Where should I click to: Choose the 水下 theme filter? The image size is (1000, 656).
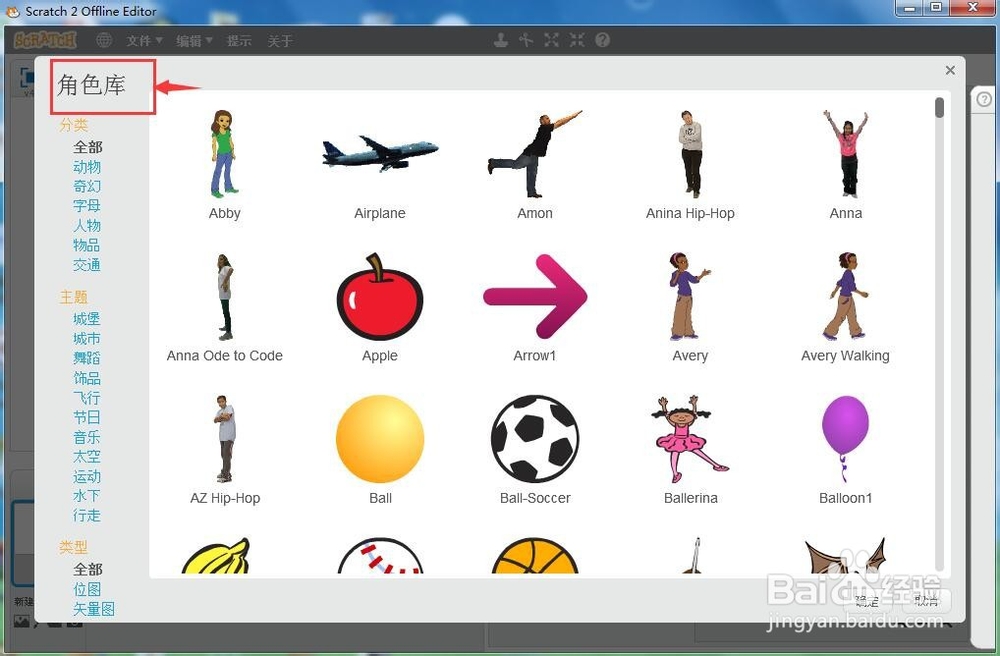87,495
